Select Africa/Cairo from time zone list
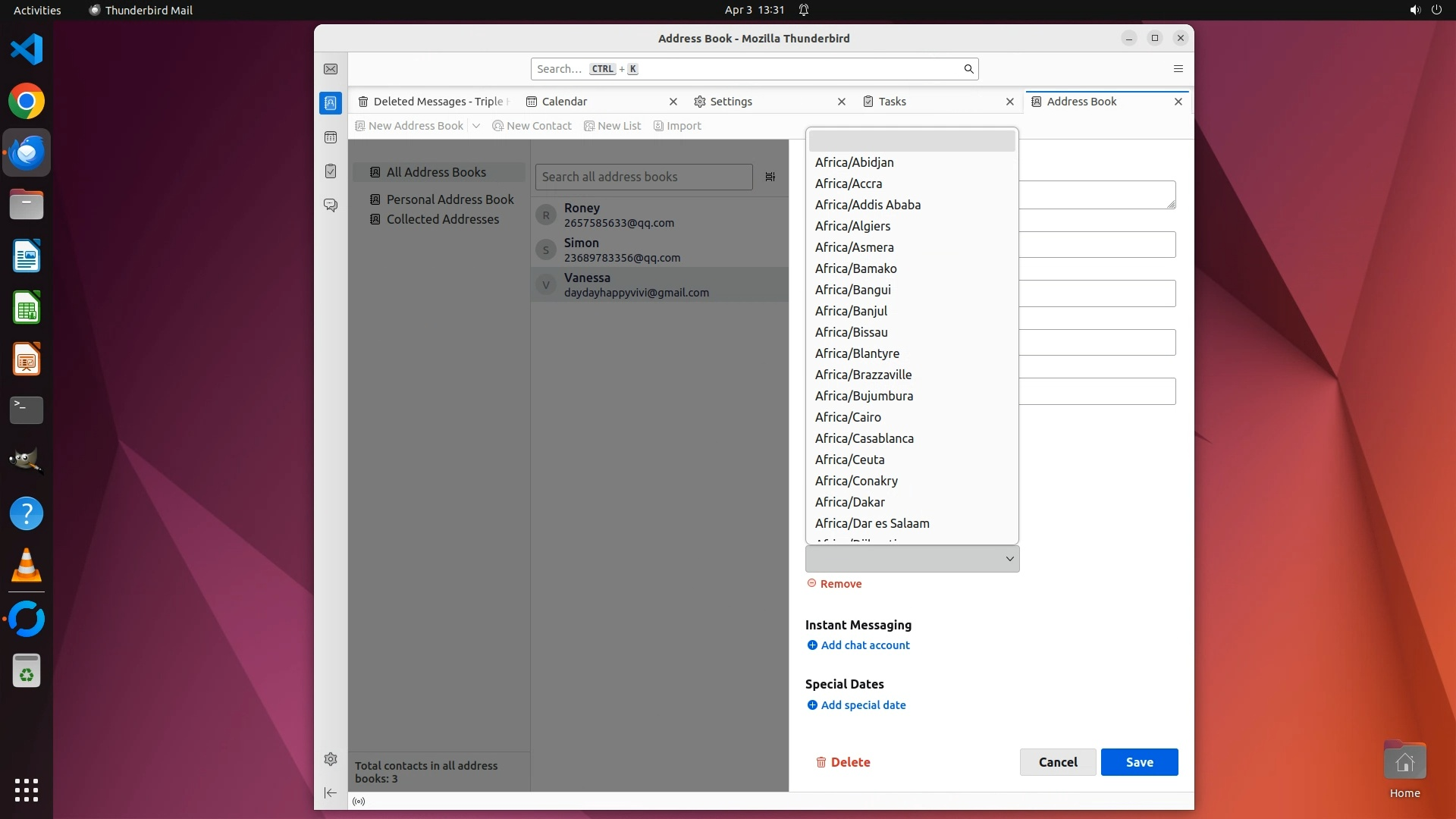Viewport: 1456px width, 819px height. click(848, 417)
